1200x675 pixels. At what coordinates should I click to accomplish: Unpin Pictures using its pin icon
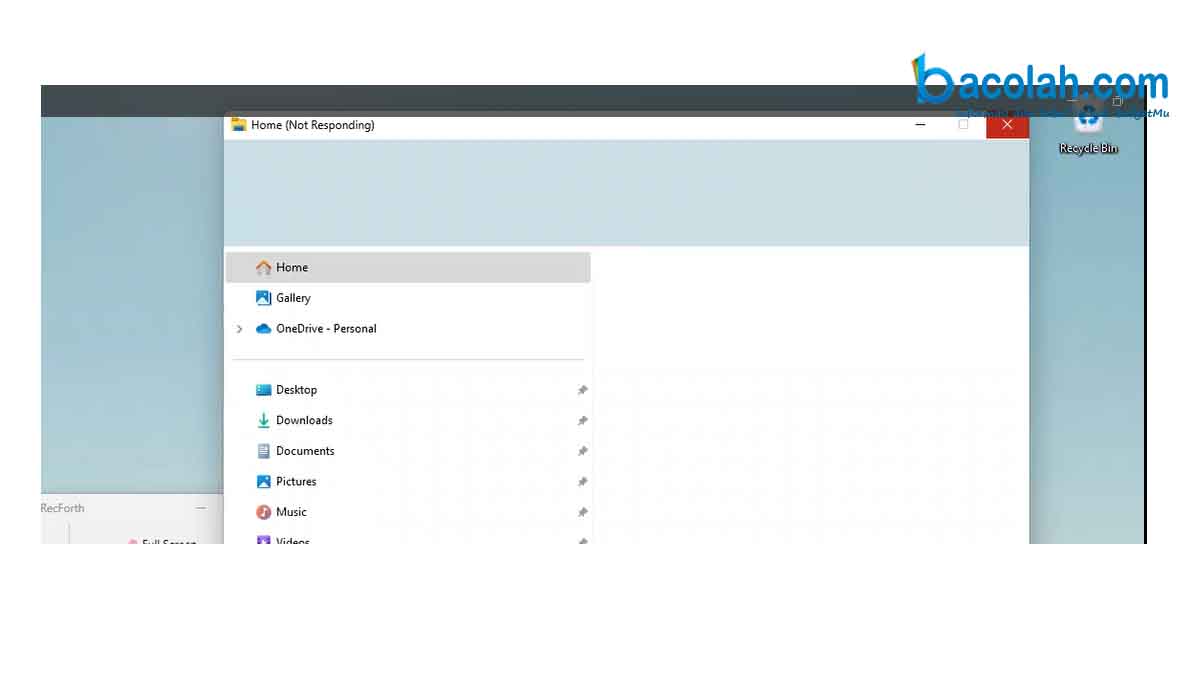[582, 482]
